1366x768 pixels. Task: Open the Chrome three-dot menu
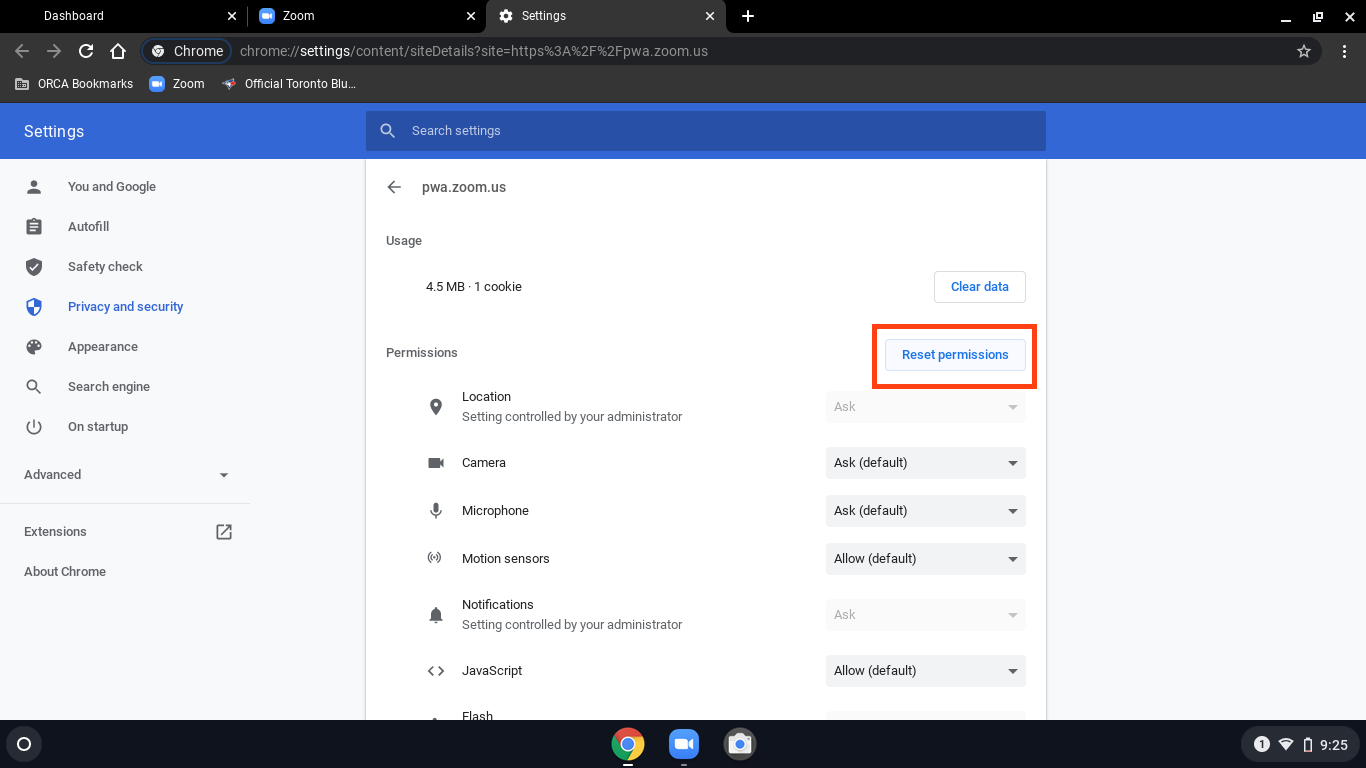pyautogui.click(x=1343, y=51)
